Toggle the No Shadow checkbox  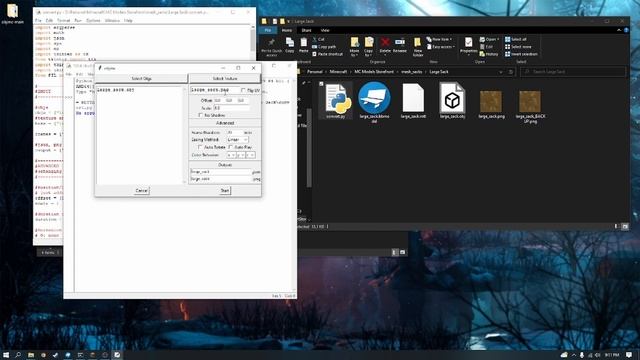pyautogui.click(x=200, y=115)
